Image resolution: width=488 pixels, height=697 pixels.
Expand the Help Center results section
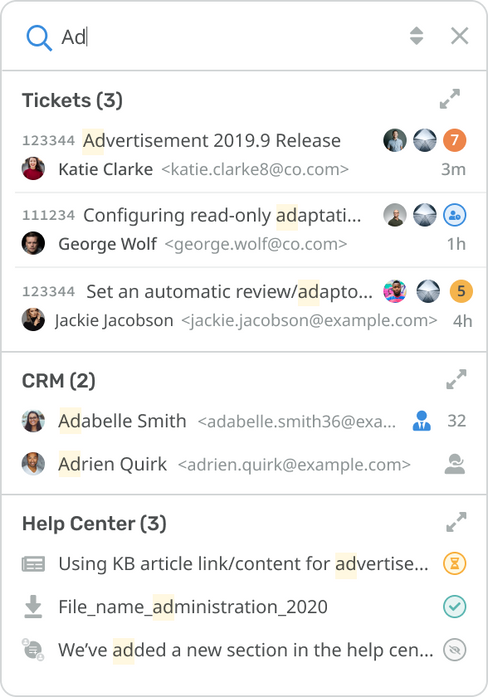click(456, 522)
